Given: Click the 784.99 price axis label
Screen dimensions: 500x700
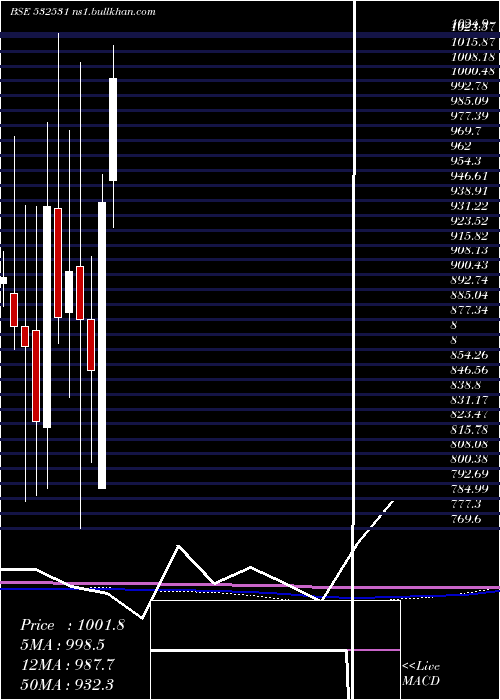Looking at the screenshot, I should click(x=469, y=488).
